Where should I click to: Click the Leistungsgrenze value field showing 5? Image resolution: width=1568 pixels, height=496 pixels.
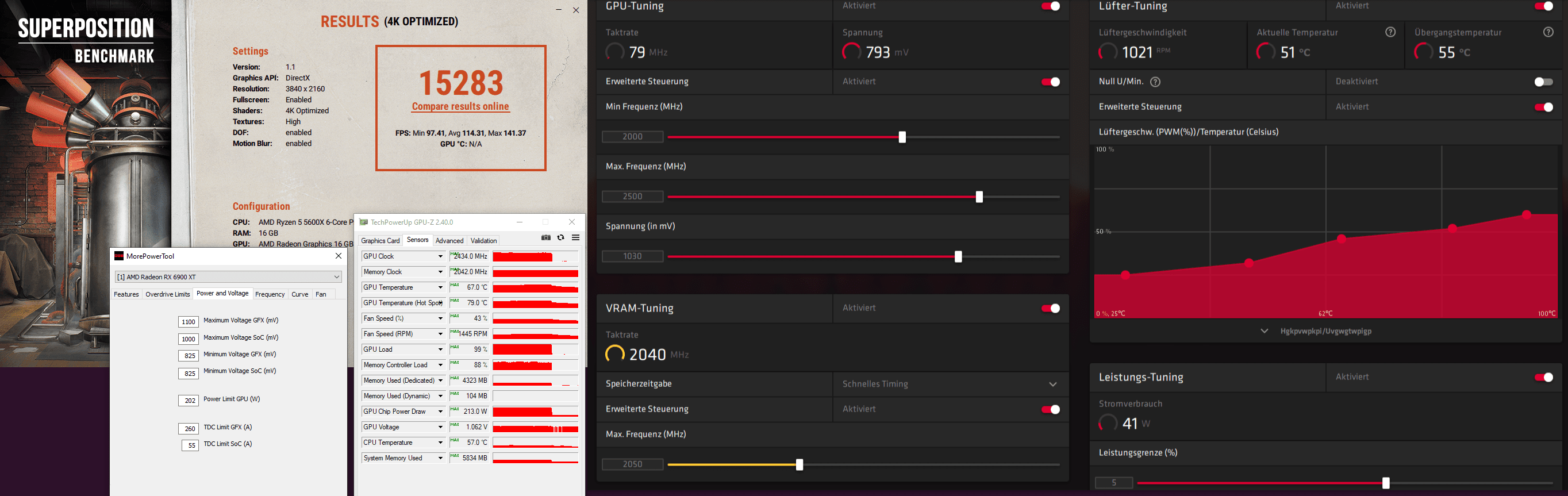(1114, 483)
